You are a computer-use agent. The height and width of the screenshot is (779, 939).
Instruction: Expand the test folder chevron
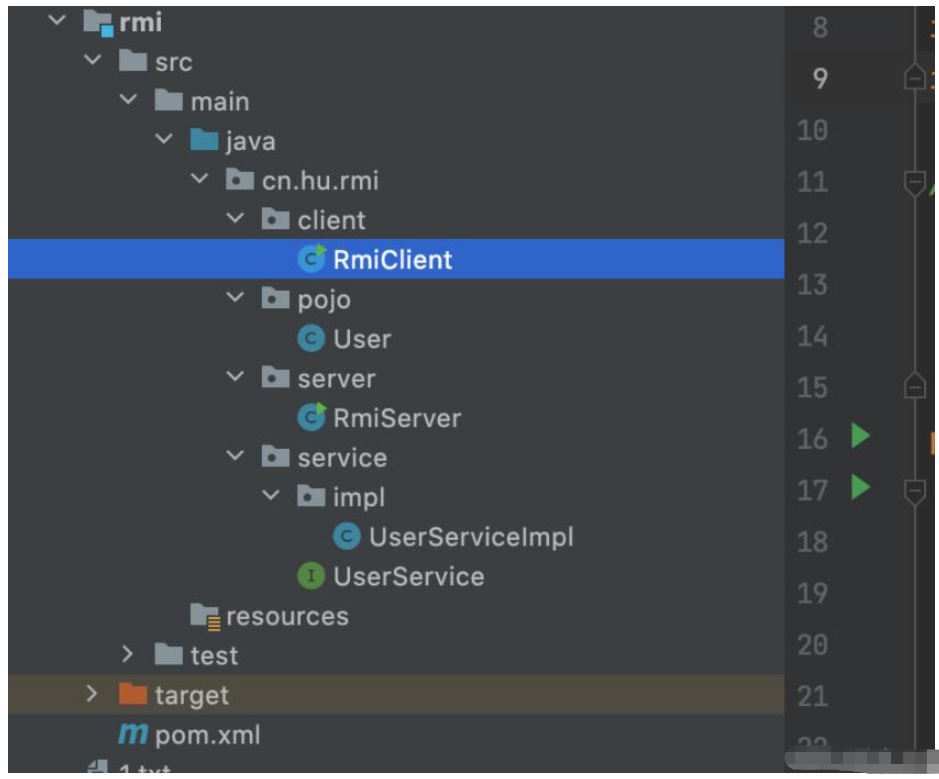click(x=127, y=654)
